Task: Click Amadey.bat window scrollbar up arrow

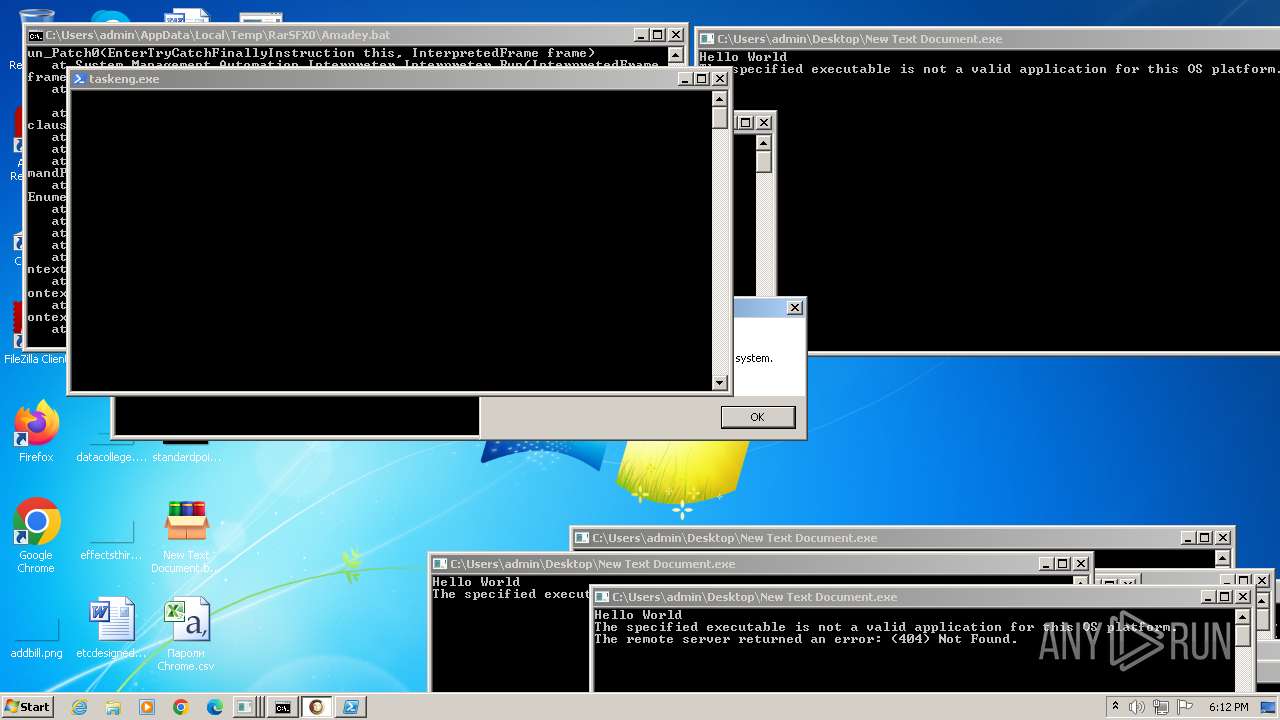Action: click(x=675, y=55)
